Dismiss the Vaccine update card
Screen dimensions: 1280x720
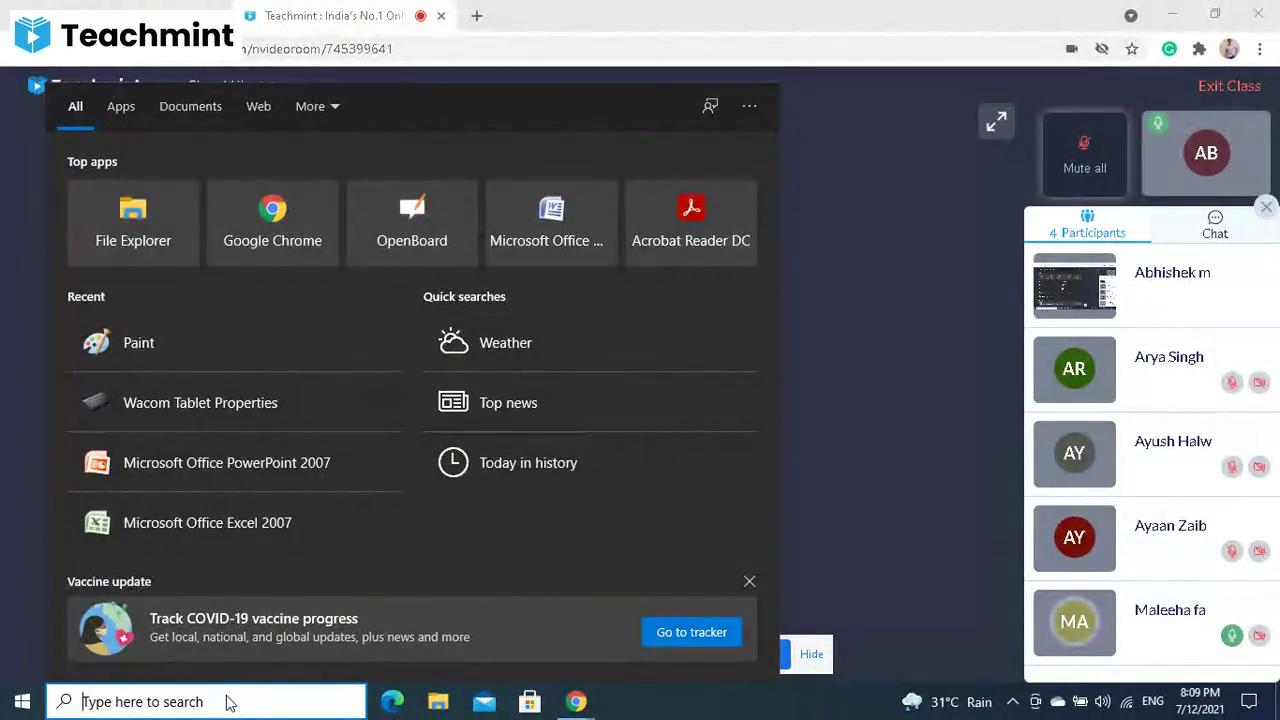coord(749,581)
